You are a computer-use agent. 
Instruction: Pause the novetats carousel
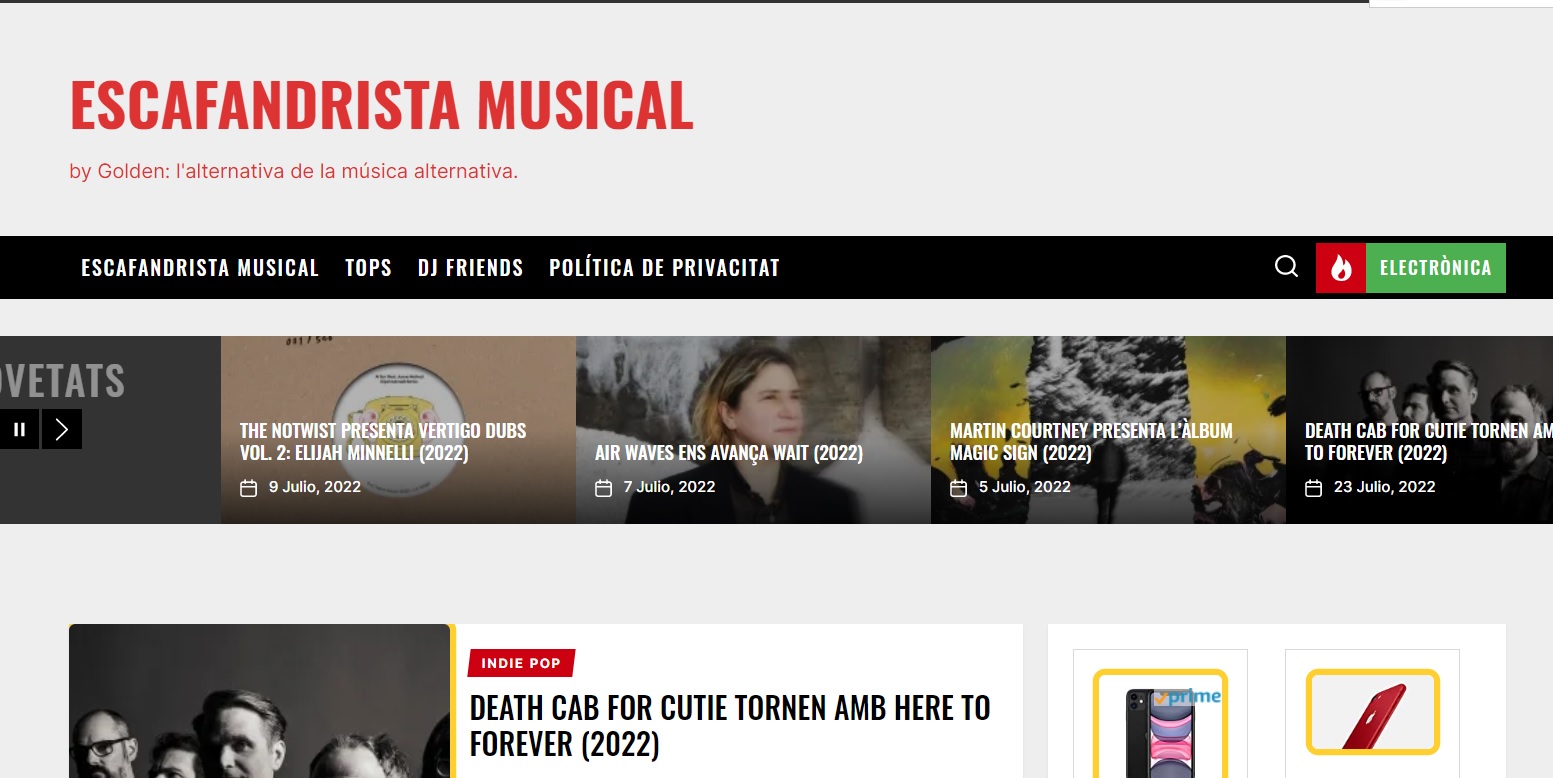[19, 429]
